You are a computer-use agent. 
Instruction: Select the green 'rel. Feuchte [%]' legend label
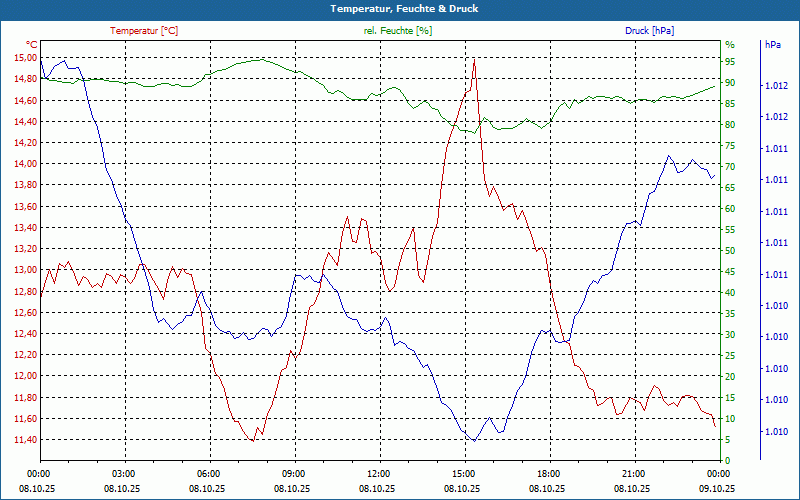click(397, 31)
